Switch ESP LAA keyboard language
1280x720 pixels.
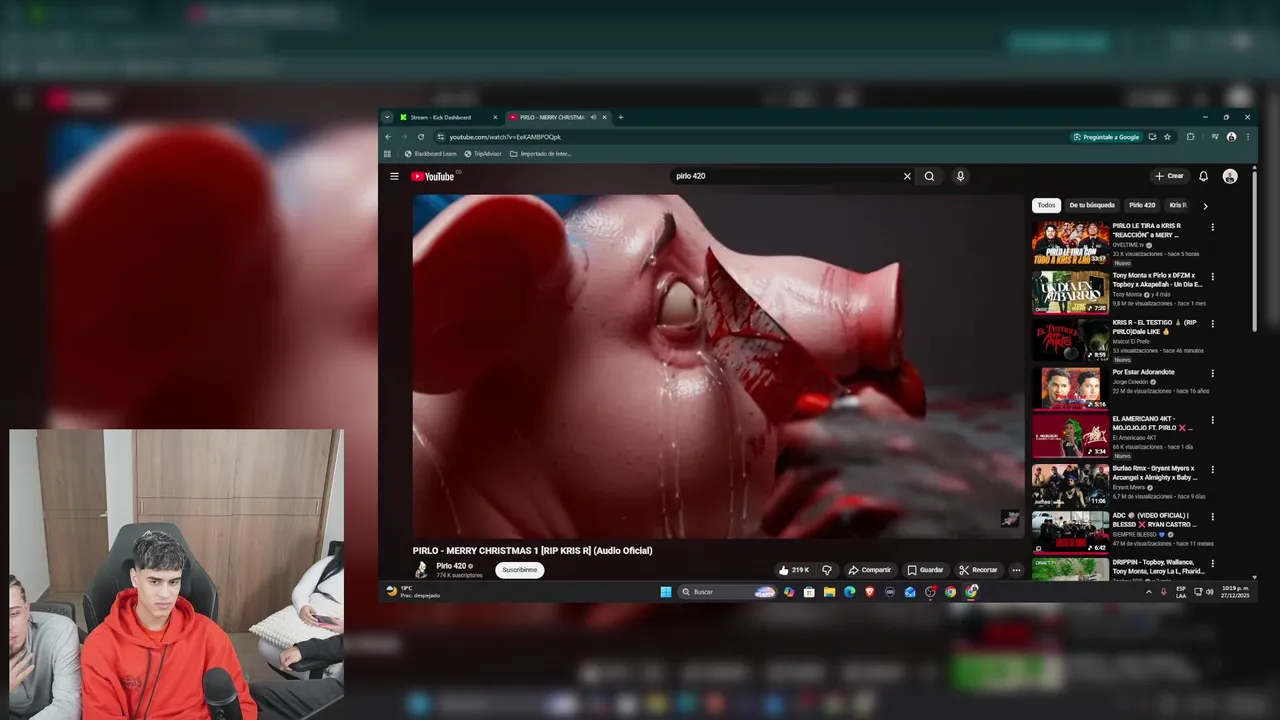point(1181,592)
